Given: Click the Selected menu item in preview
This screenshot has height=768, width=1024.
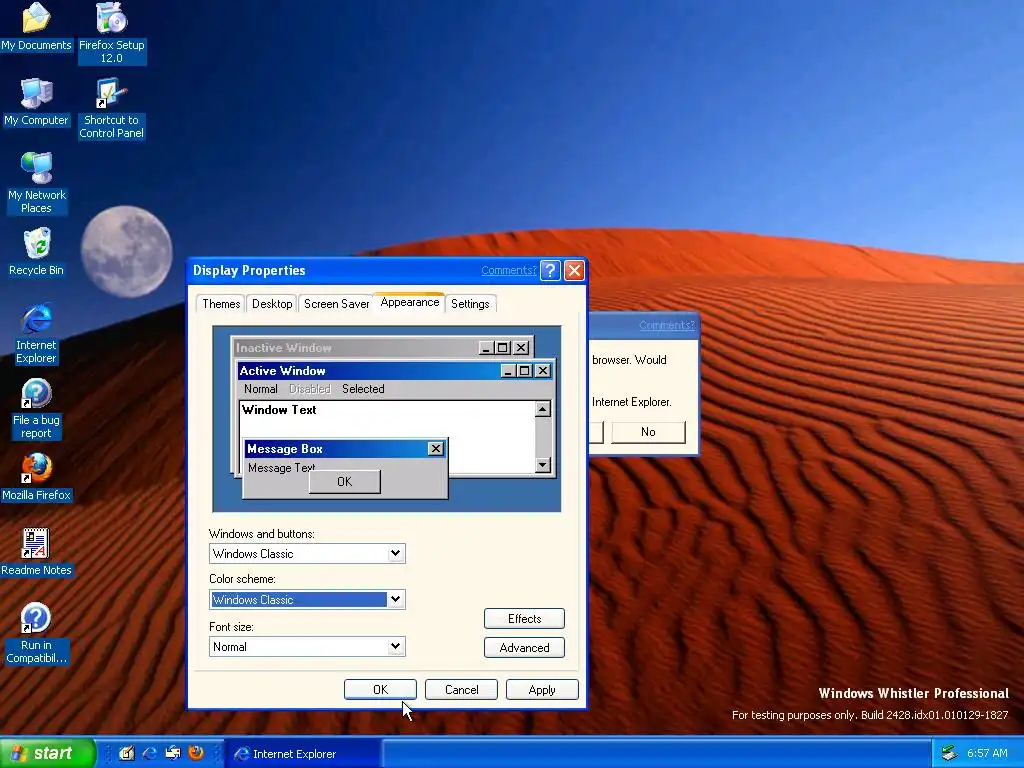Looking at the screenshot, I should pos(363,389).
